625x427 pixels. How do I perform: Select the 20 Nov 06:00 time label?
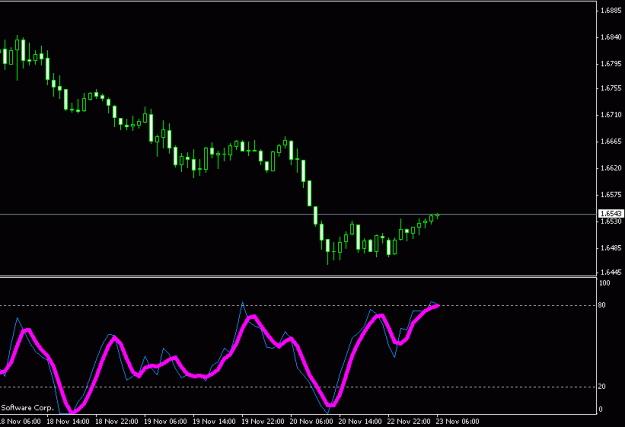(x=311, y=421)
